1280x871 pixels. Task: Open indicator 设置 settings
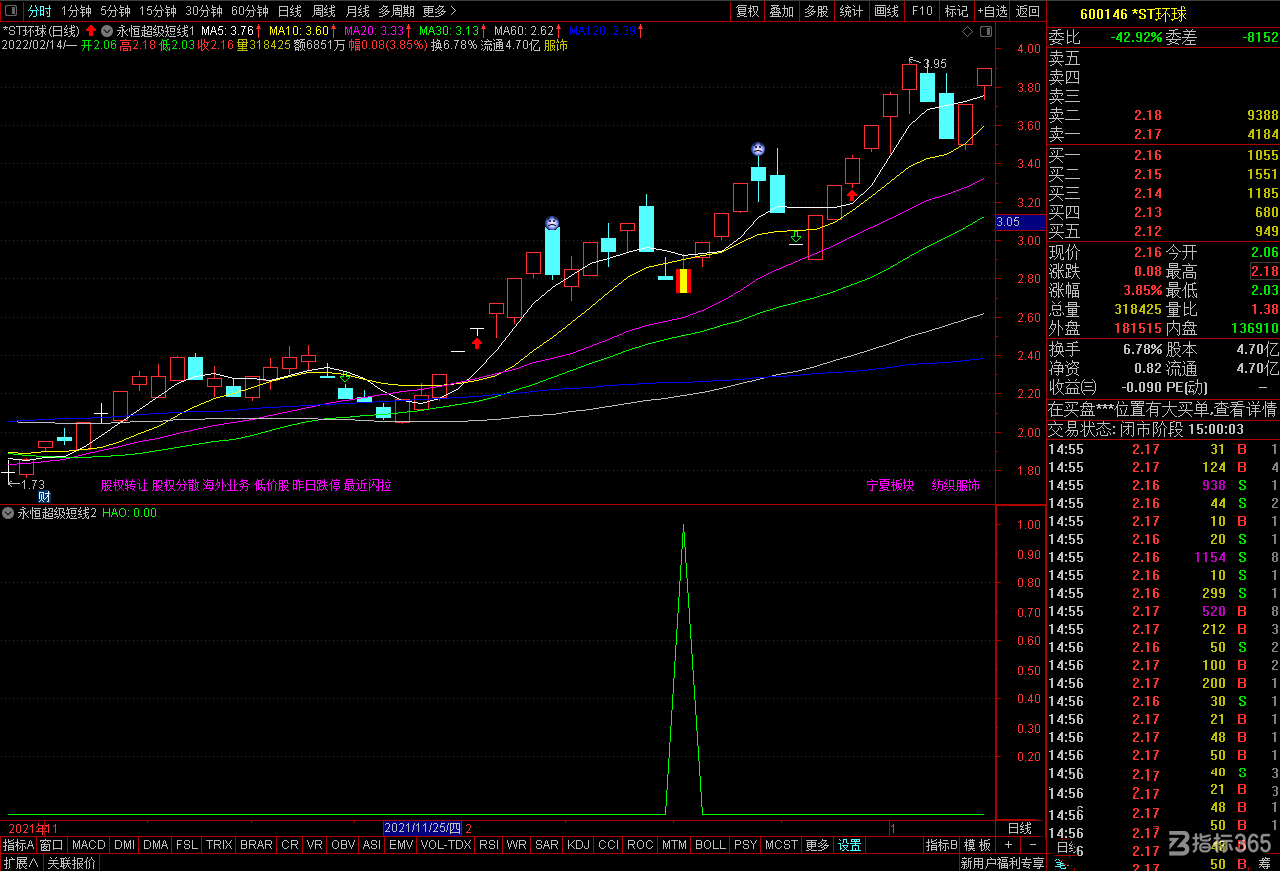850,845
